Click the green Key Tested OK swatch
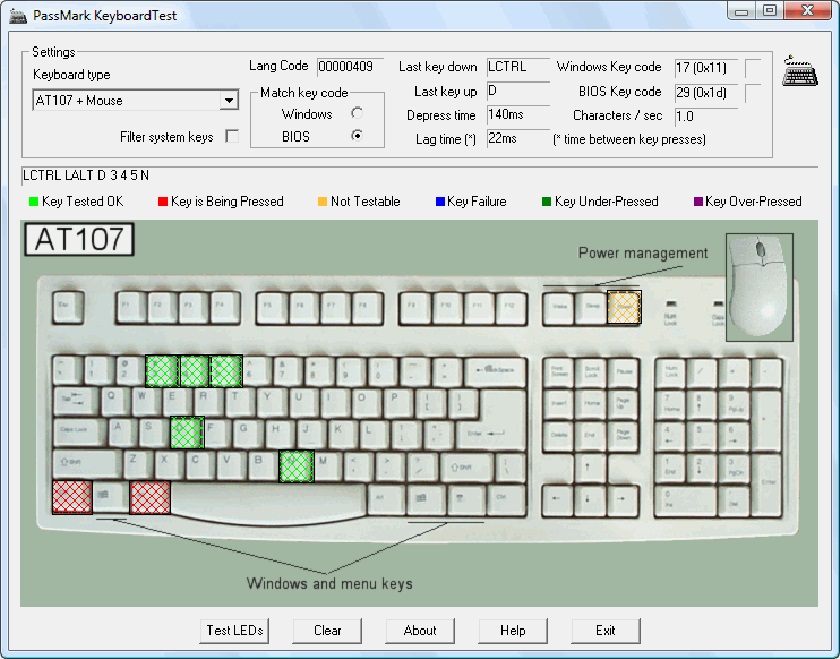Viewport: 840px width, 659px height. coord(33,201)
